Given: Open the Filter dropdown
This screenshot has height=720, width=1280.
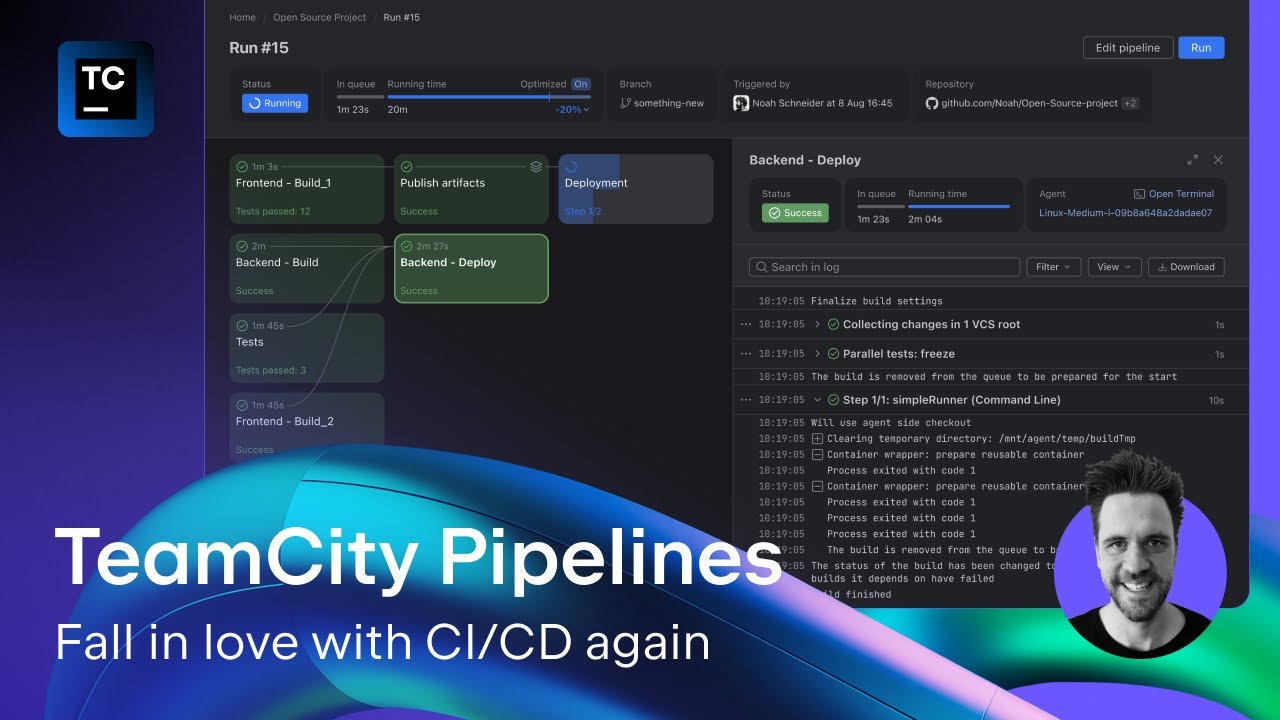Looking at the screenshot, I should coord(1052,267).
